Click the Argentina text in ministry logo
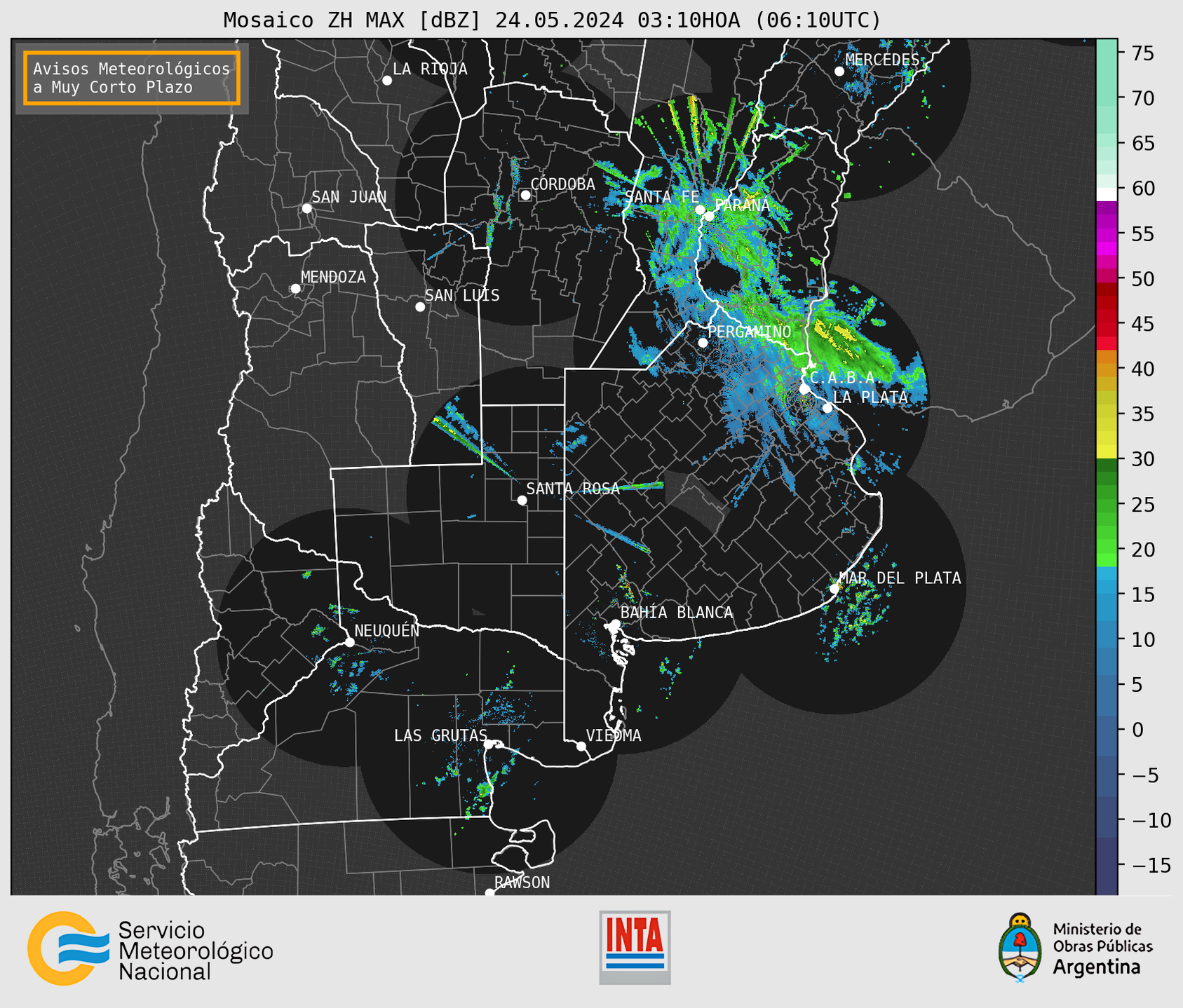 coord(1097,967)
